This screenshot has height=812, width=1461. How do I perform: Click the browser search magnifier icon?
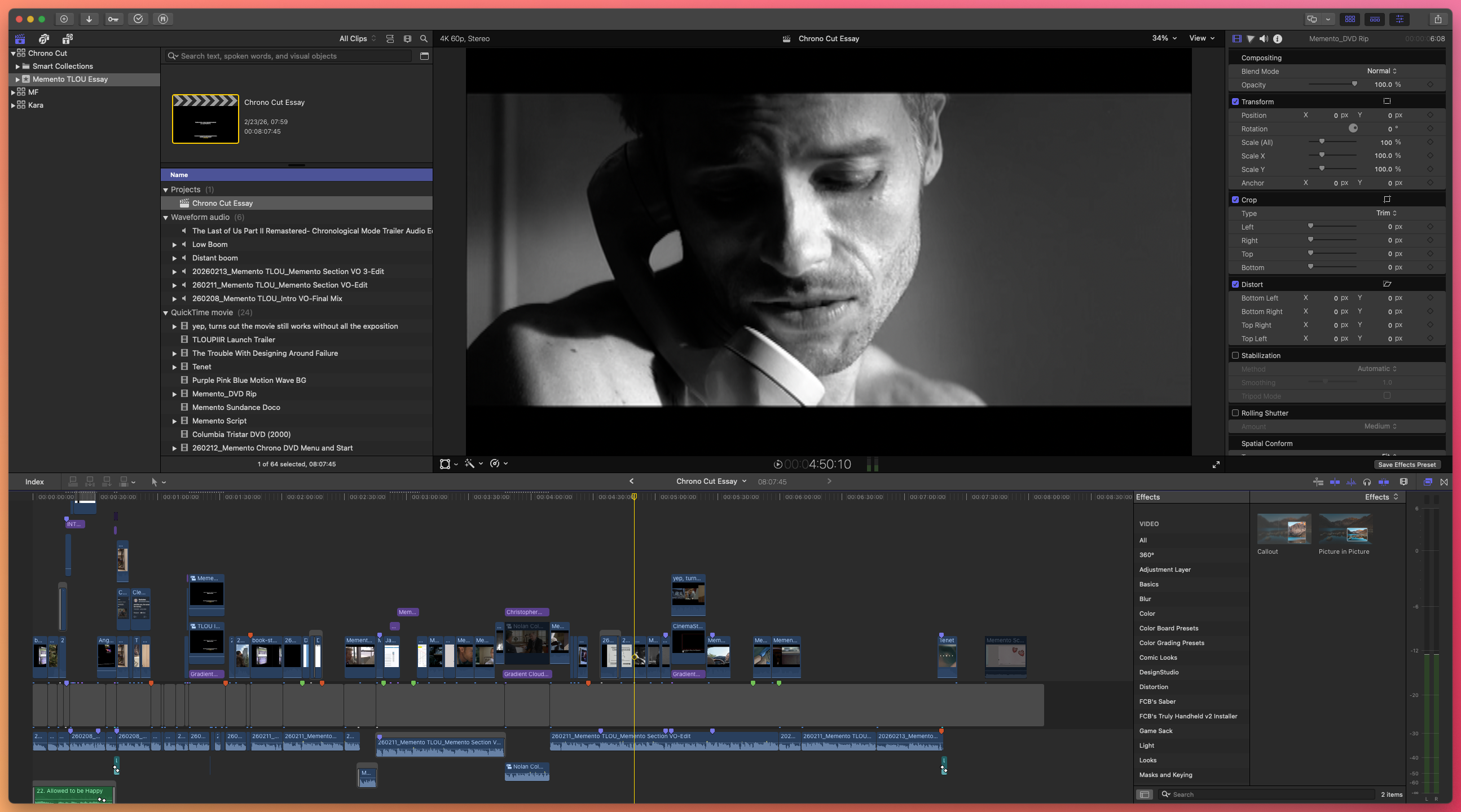(x=424, y=38)
